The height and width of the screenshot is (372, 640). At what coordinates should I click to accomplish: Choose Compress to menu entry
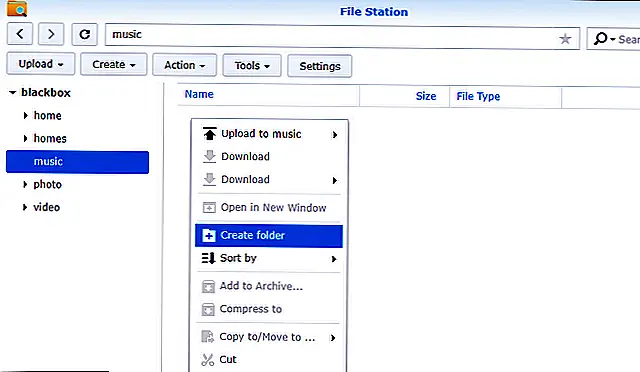point(269,309)
